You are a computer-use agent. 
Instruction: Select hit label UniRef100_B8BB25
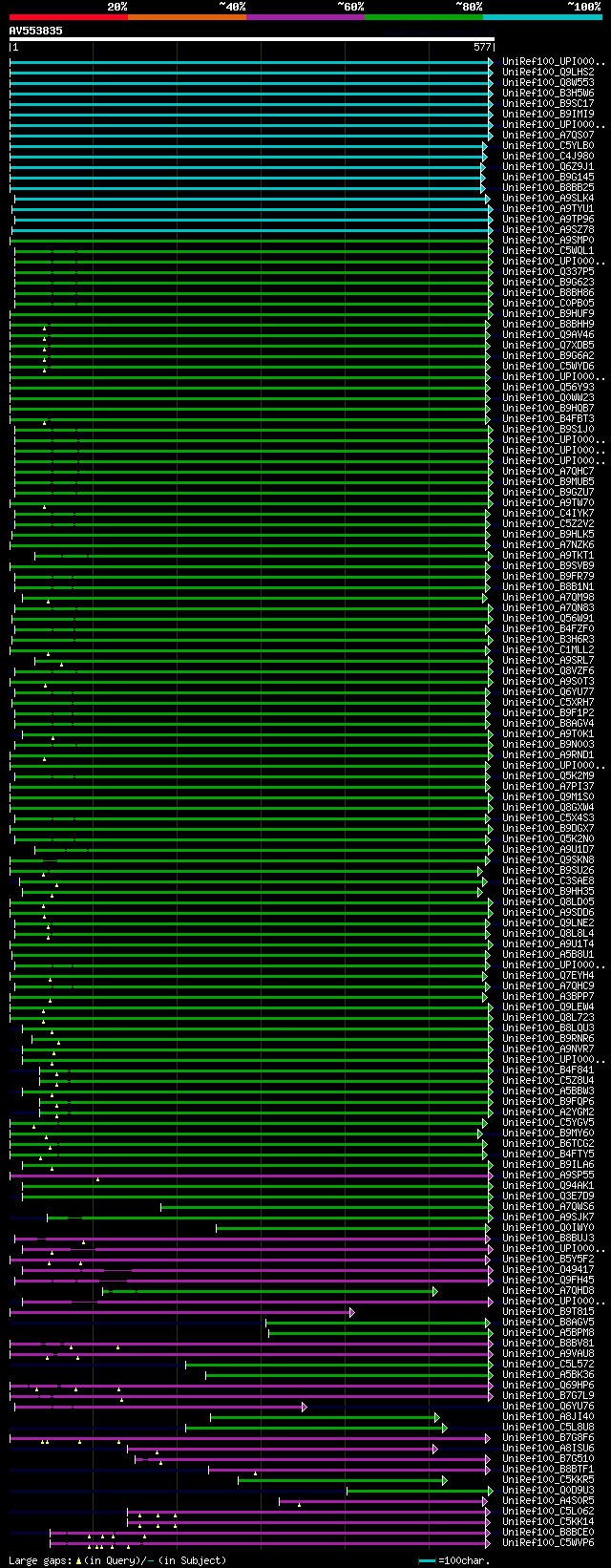pyautogui.click(x=548, y=187)
